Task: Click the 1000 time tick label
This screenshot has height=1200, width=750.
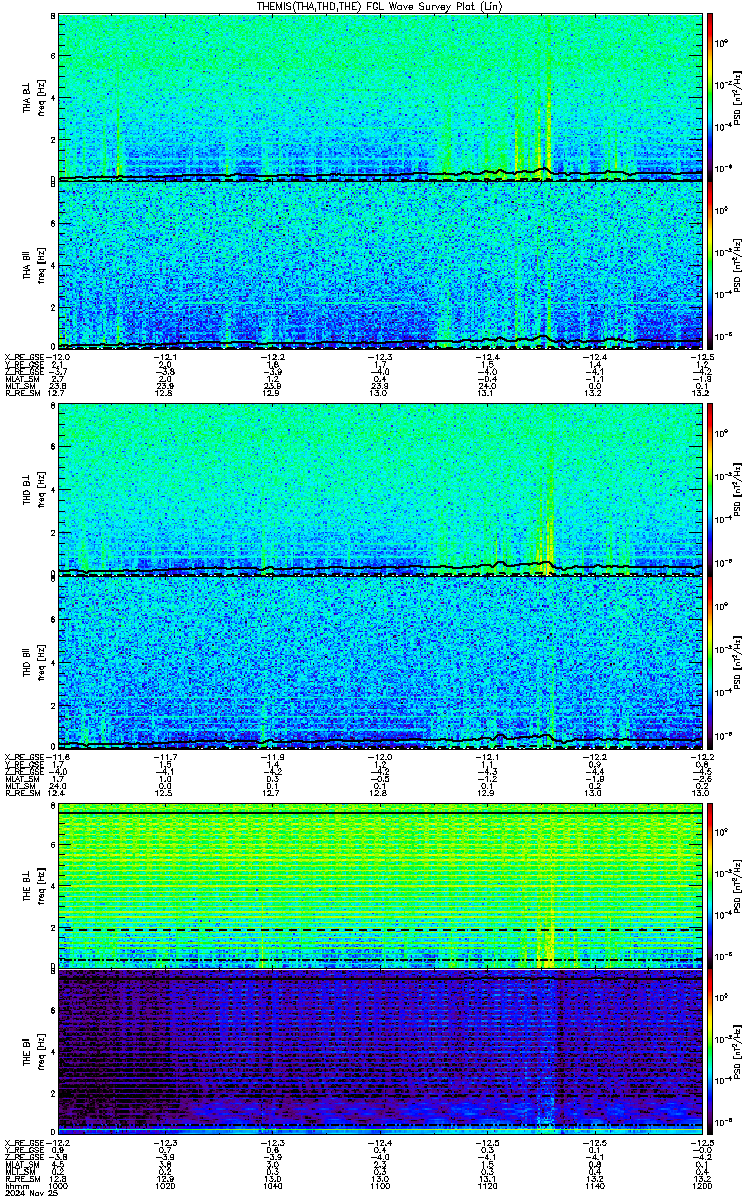Action: (59, 1186)
